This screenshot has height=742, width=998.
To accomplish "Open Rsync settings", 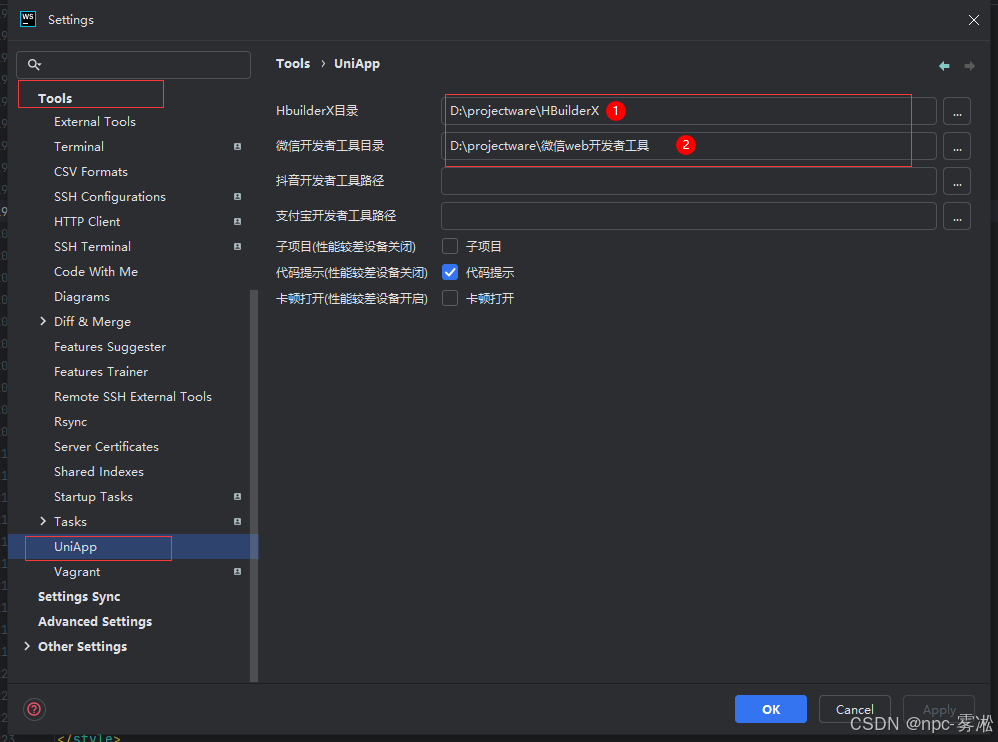I will point(71,422).
